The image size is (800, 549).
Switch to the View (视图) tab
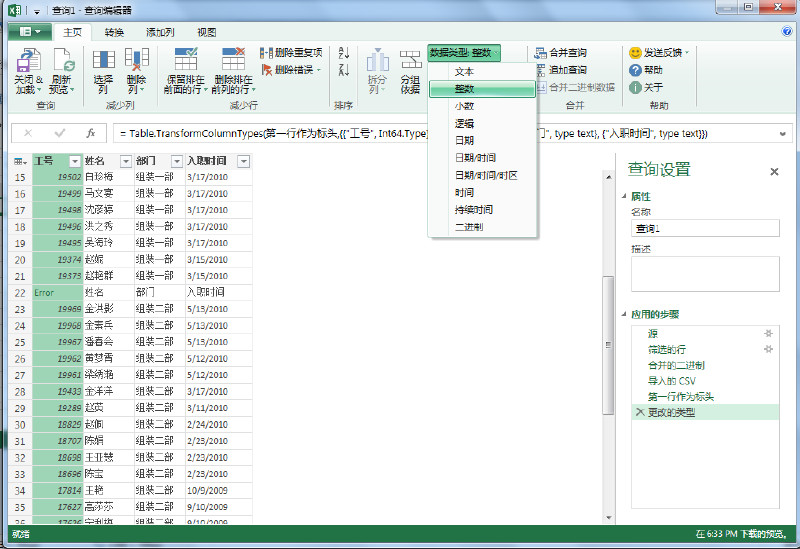(x=206, y=32)
